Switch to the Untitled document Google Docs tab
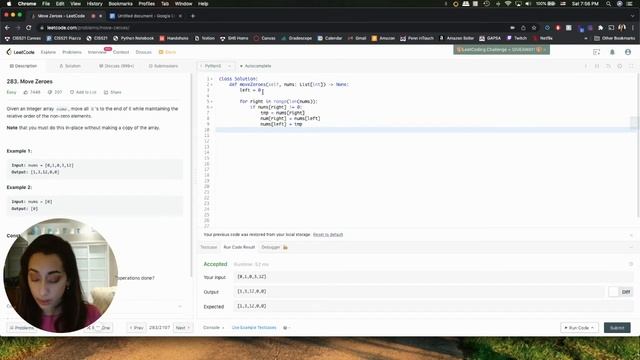 [x=145, y=16]
